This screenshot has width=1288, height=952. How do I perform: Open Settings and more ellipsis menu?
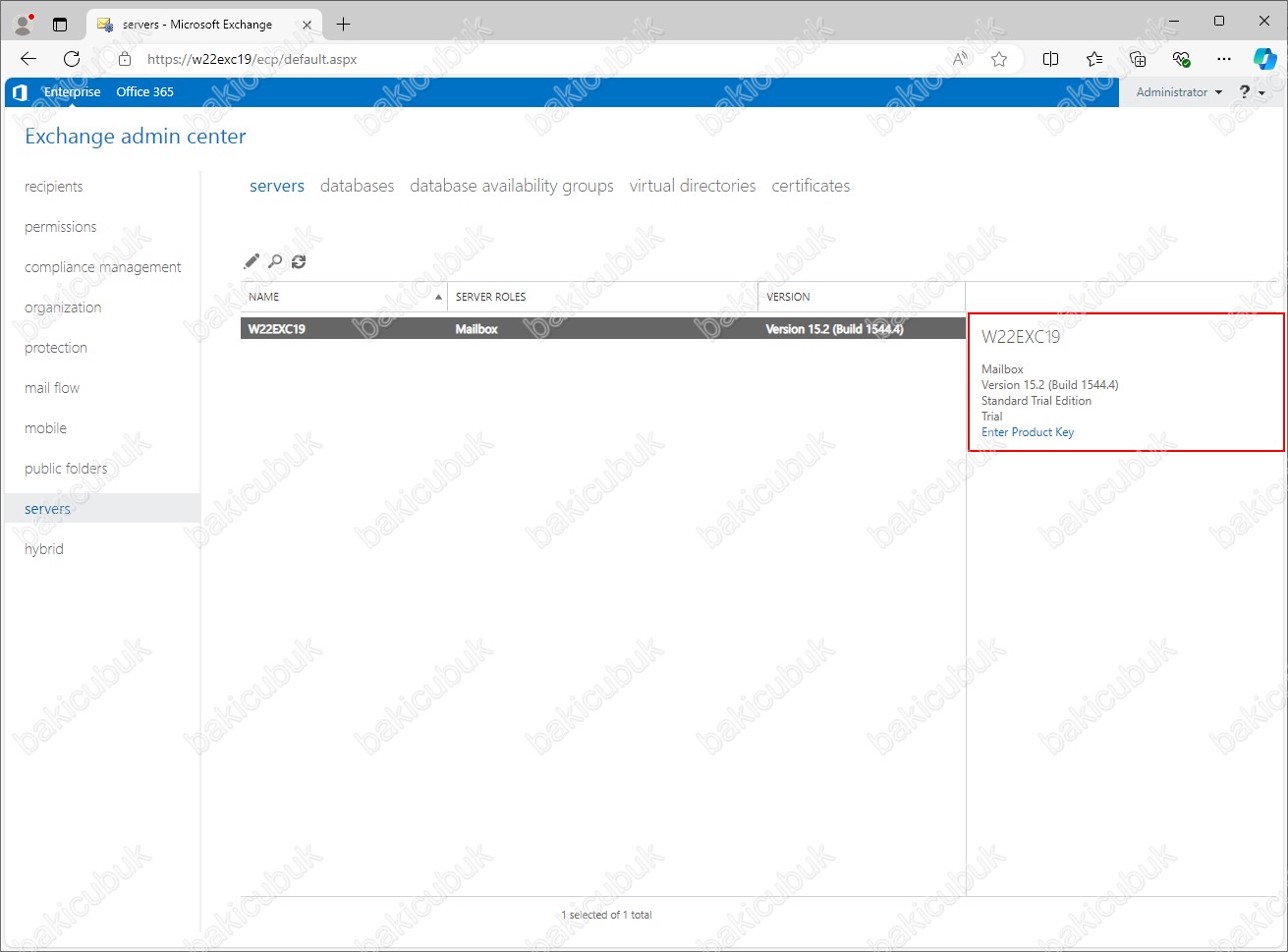tap(1224, 59)
